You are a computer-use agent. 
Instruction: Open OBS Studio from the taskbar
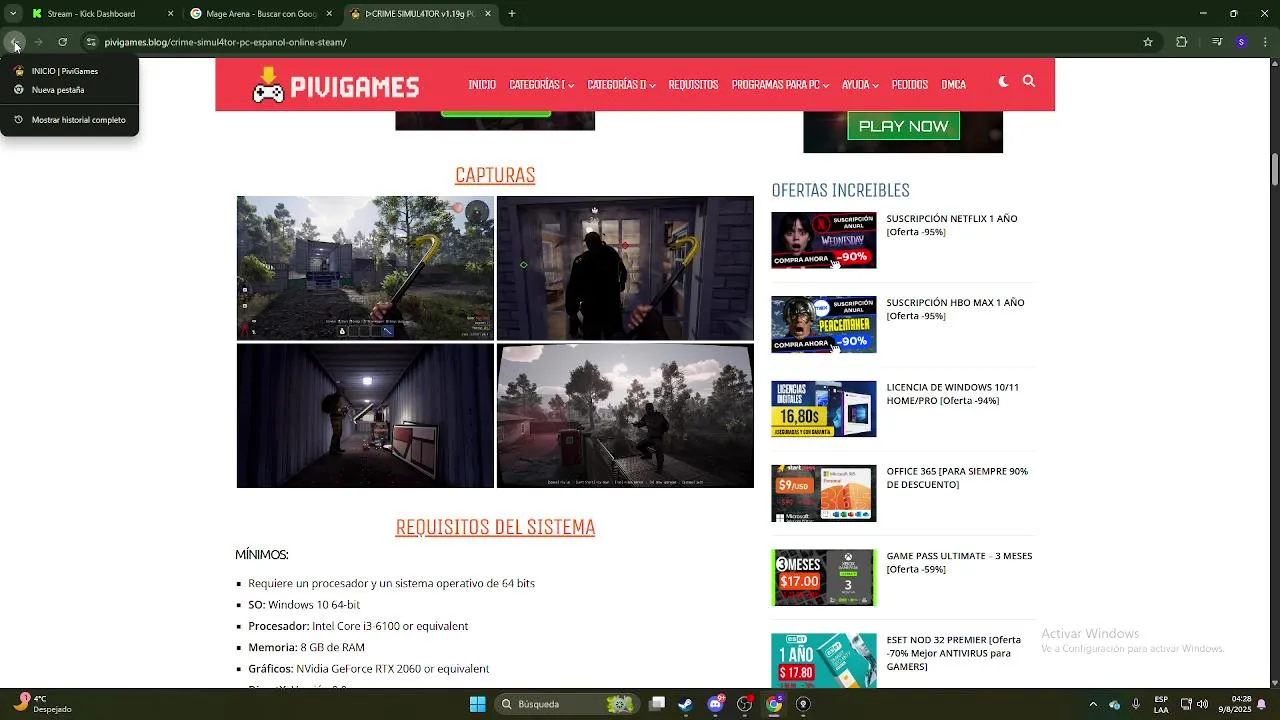pyautogui.click(x=744, y=704)
